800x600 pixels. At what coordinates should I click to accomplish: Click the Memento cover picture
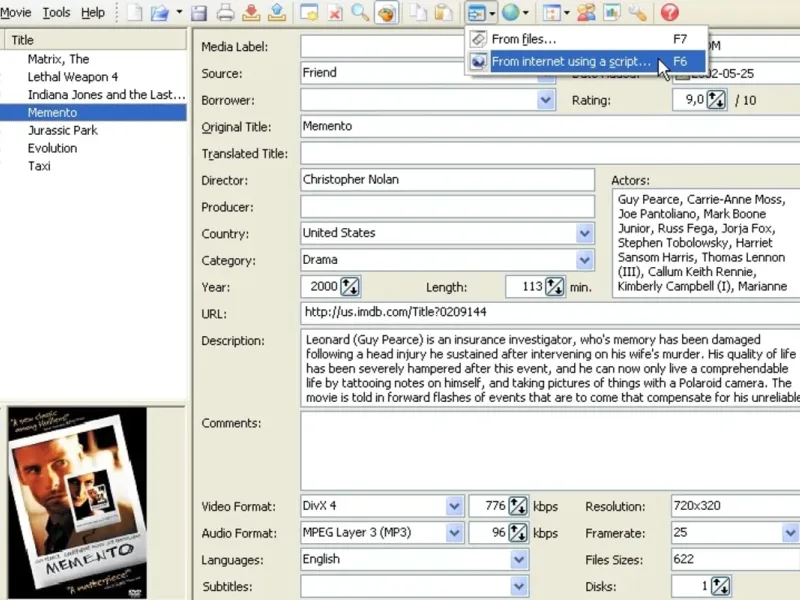77,500
